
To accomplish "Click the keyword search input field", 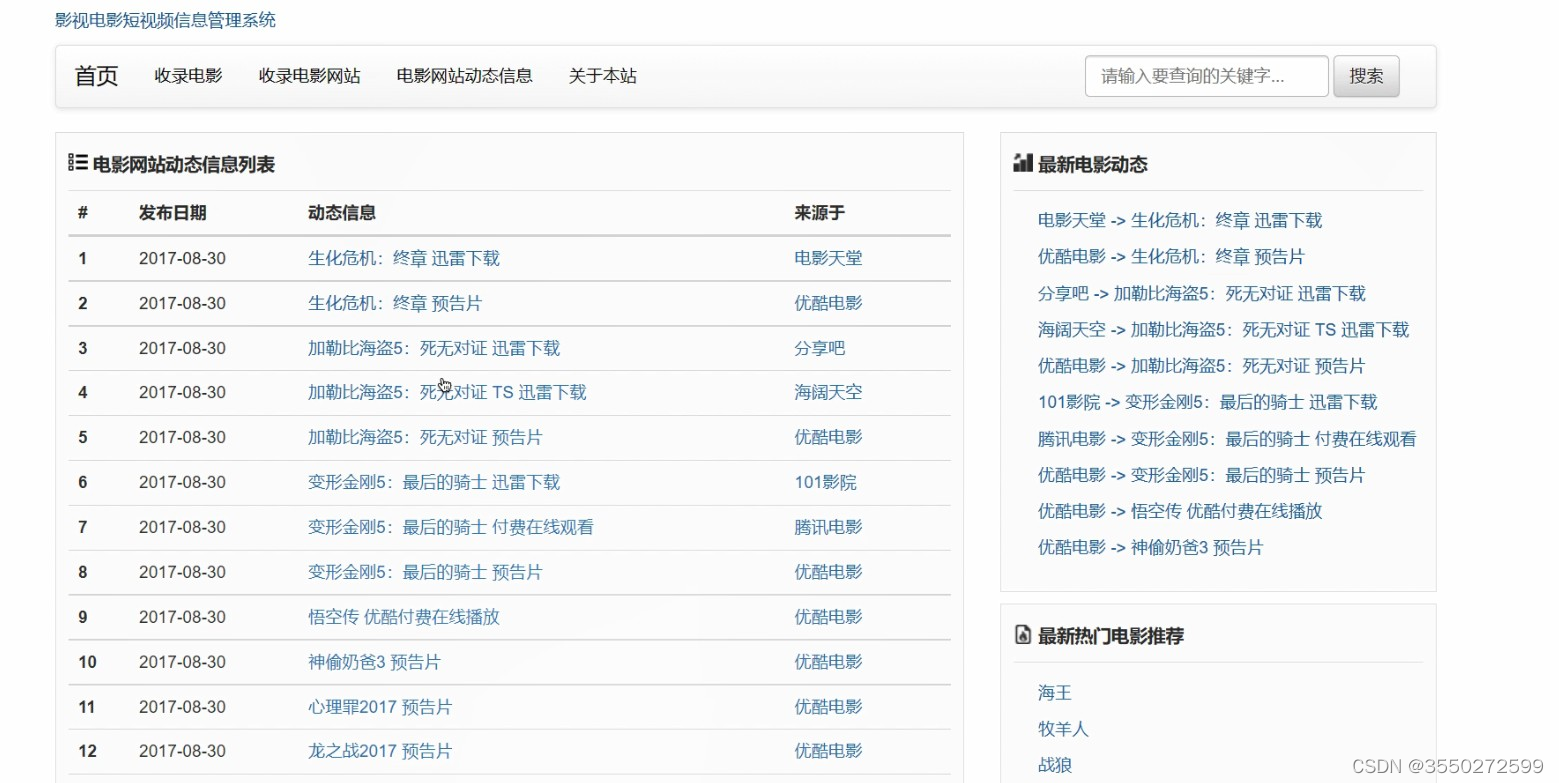I will 1205,75.
